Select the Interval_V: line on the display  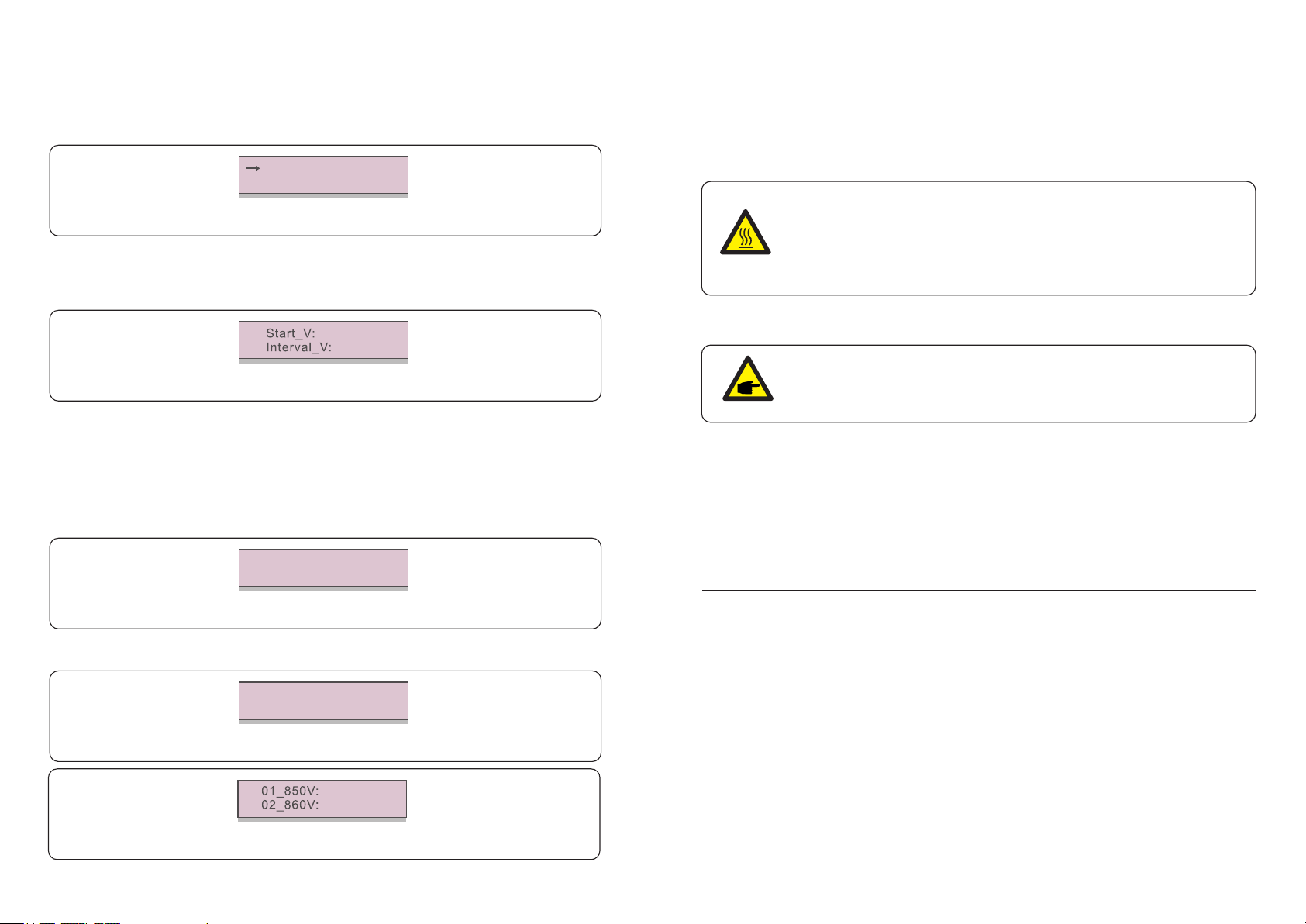[x=298, y=347]
